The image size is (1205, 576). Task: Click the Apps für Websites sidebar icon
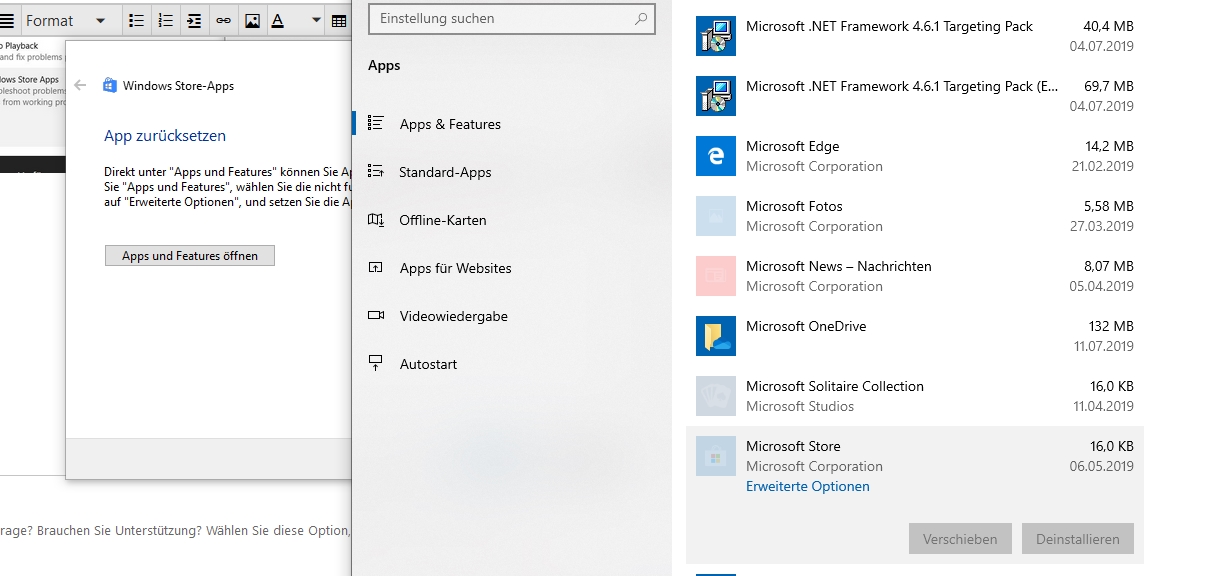click(376, 267)
